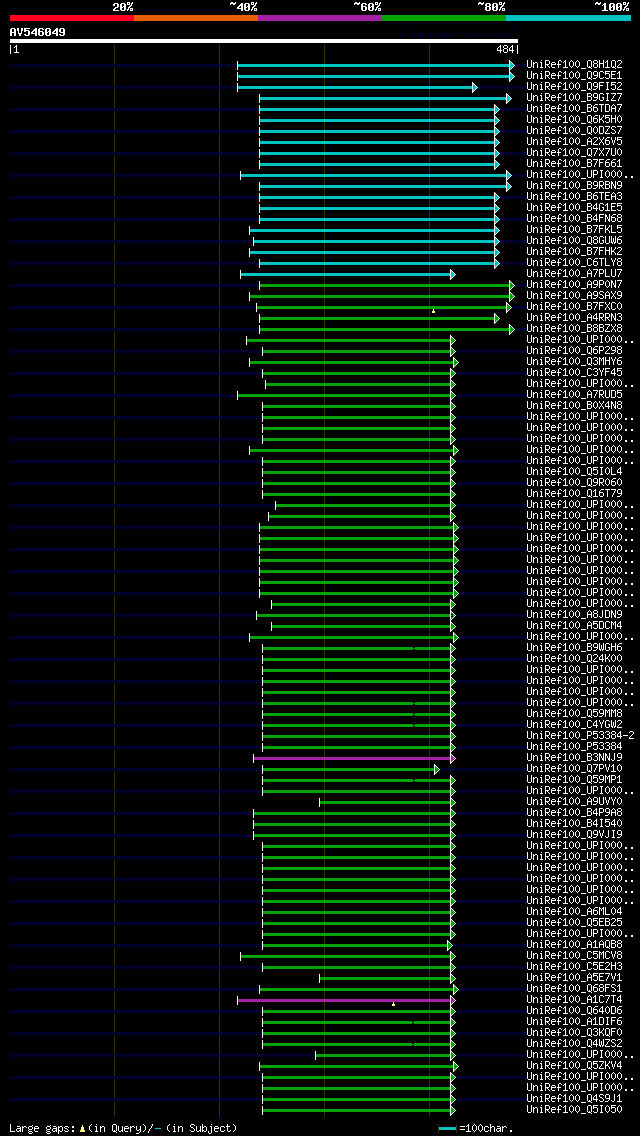Click the purple ~60% identity legend segment
Screen dimensions: 640x1136
(x=320, y=17)
